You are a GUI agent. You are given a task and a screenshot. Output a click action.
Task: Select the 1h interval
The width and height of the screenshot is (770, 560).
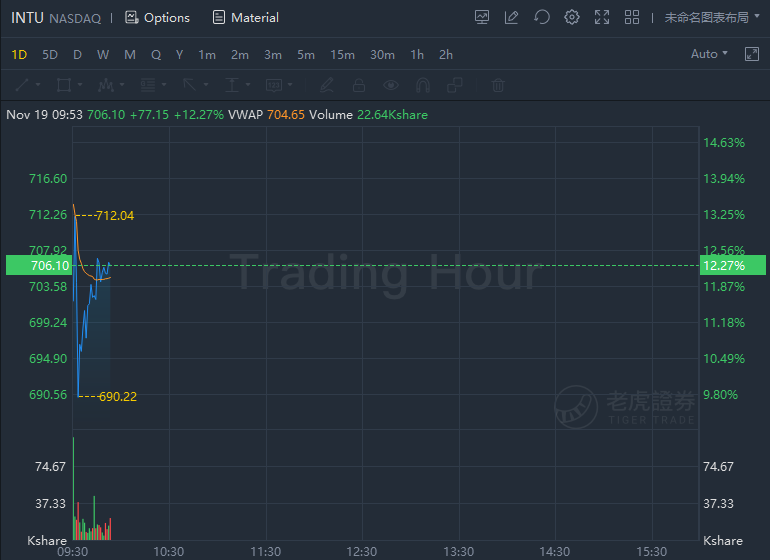(417, 55)
